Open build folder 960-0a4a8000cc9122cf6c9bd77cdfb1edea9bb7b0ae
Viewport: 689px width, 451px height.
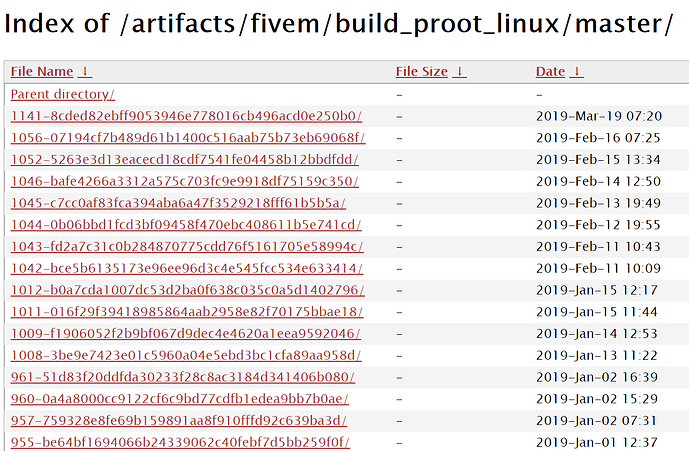tap(179, 399)
